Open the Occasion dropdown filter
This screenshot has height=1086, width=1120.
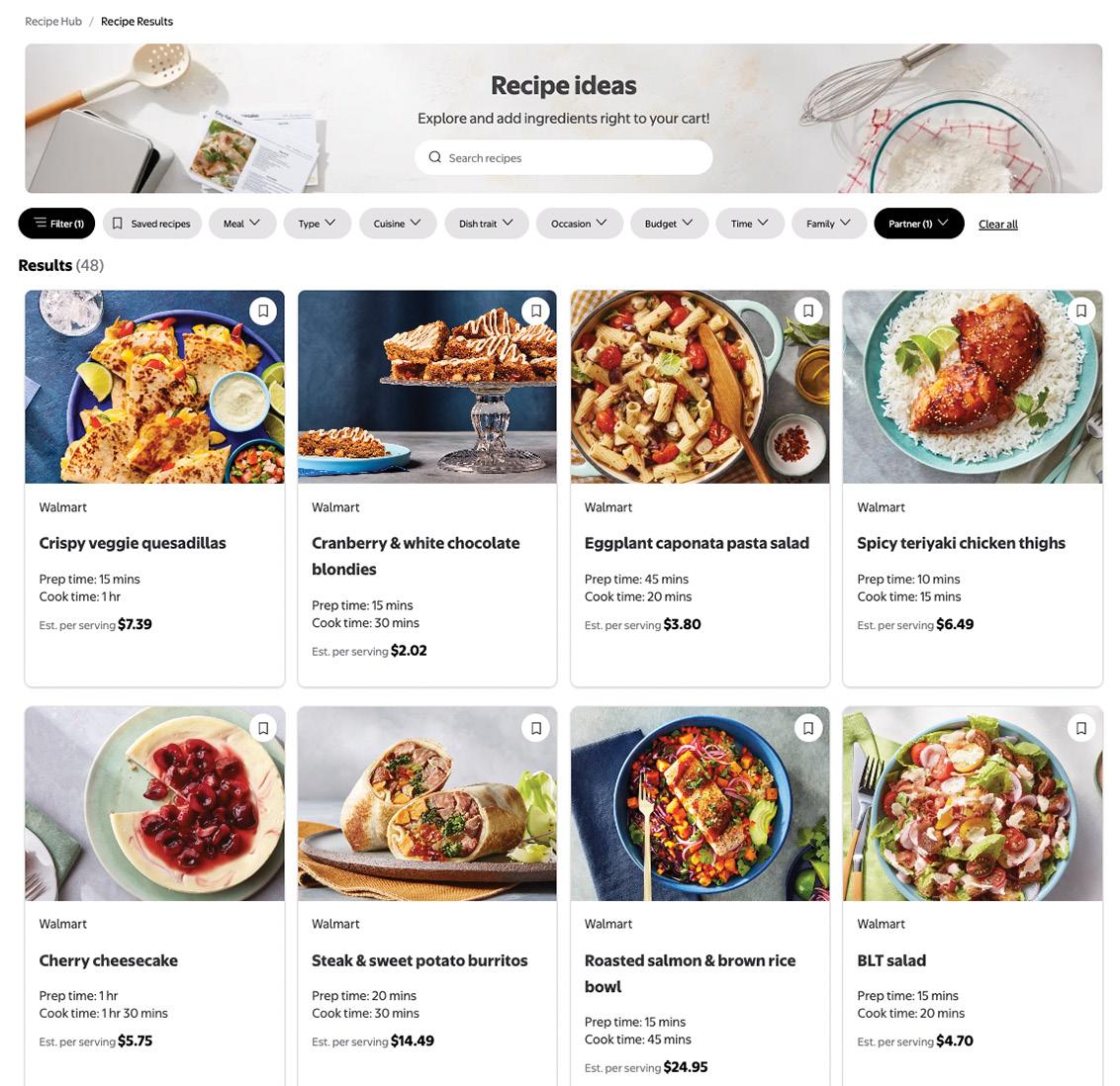click(x=579, y=224)
